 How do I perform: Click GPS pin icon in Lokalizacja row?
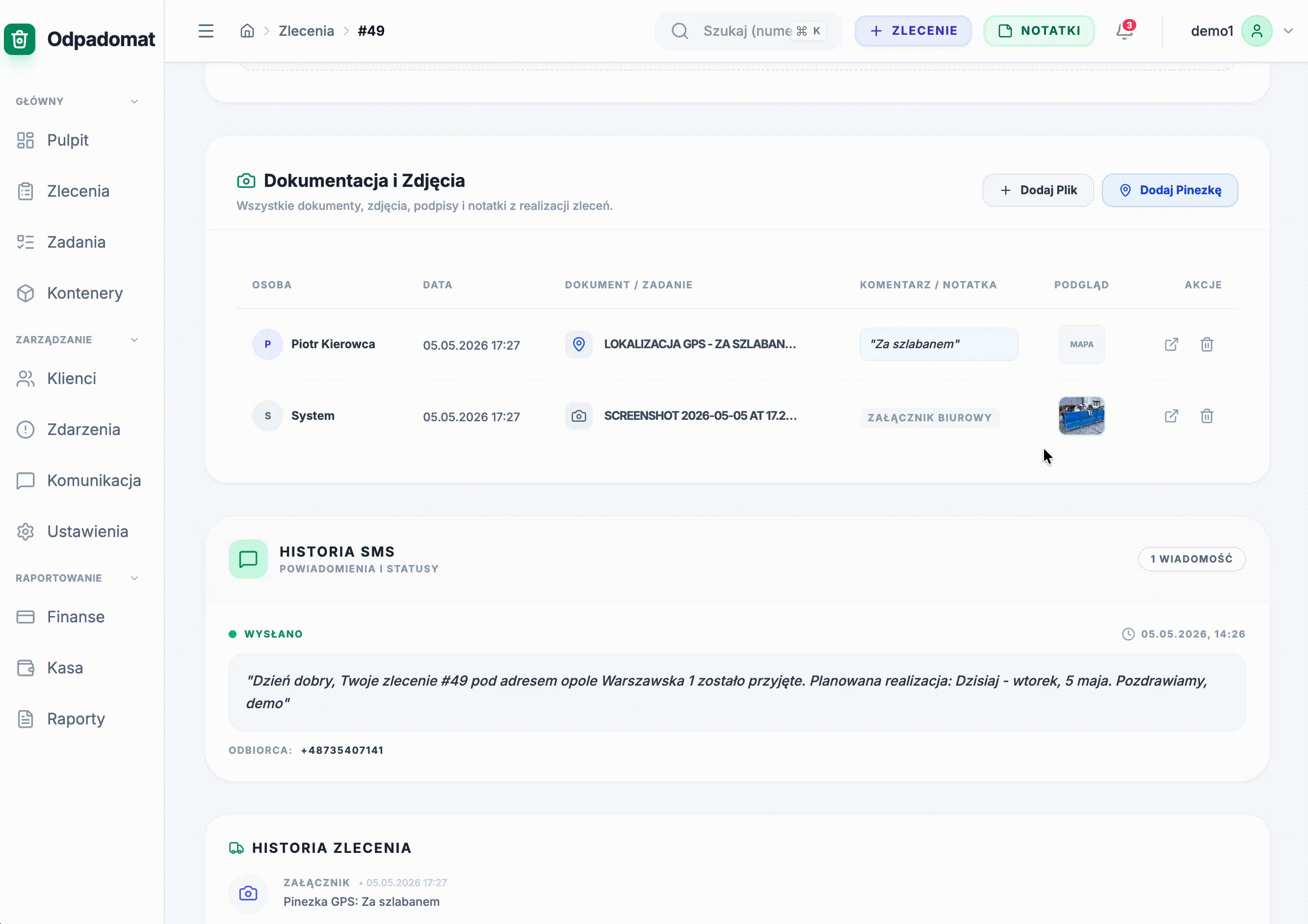578,344
